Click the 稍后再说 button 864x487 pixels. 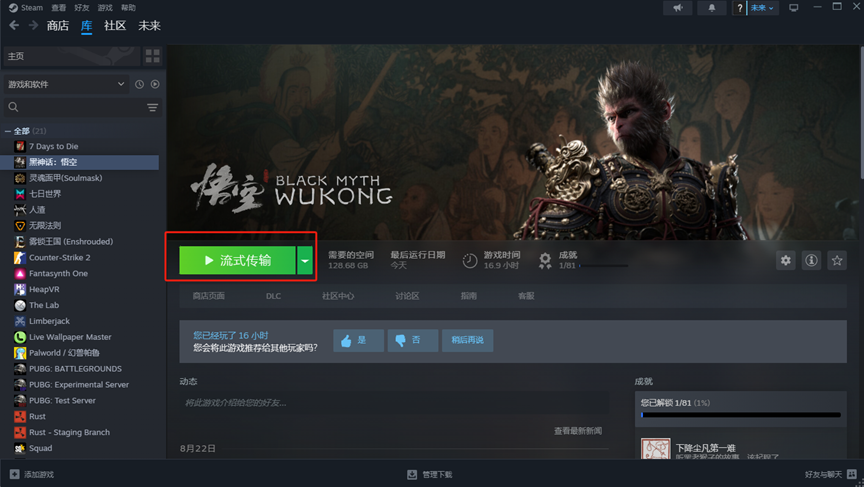(467, 340)
